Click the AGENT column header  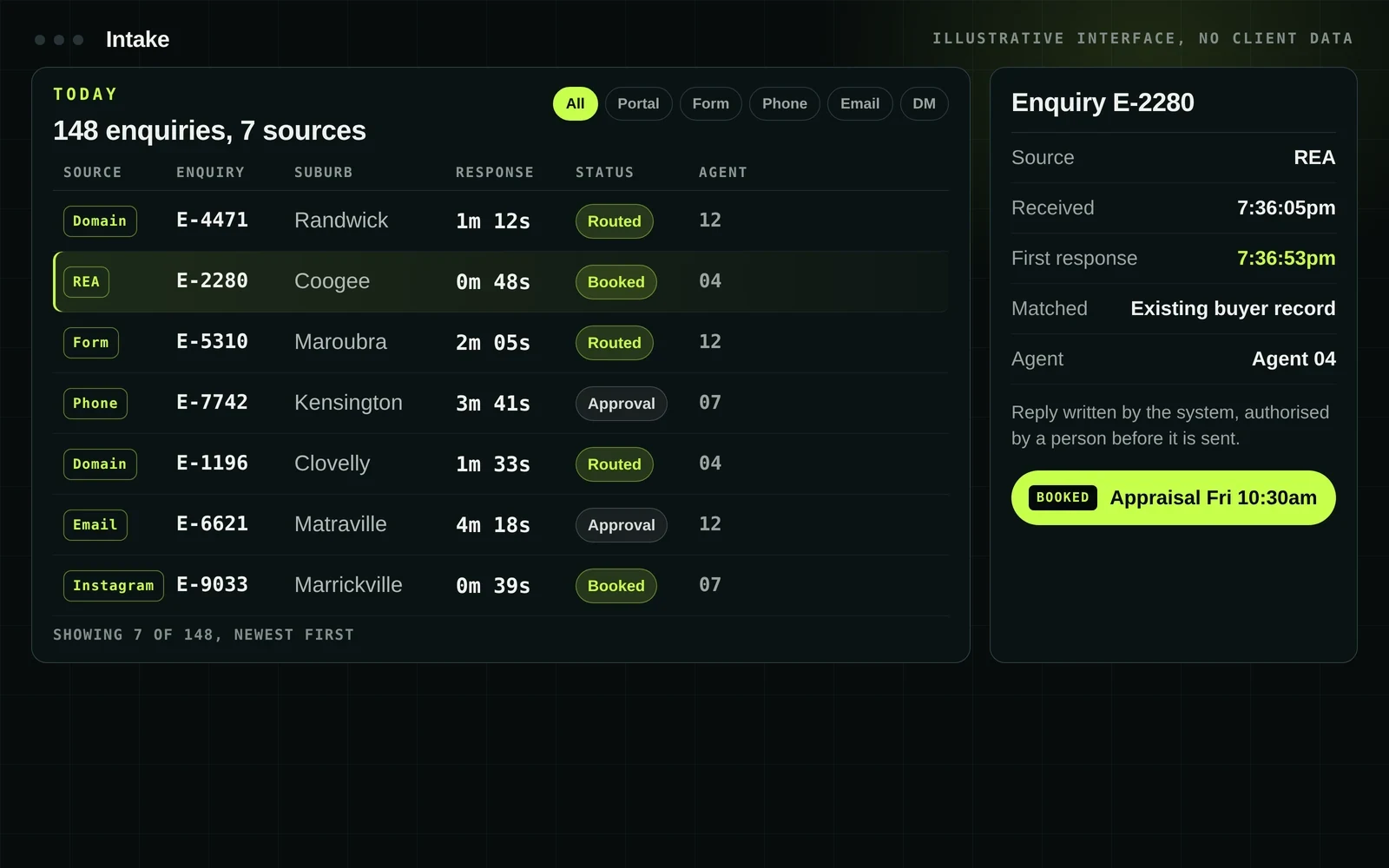(722, 172)
